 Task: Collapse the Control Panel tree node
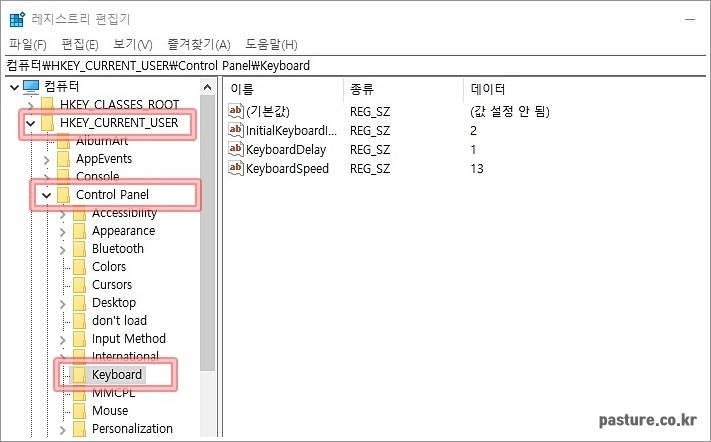point(47,195)
